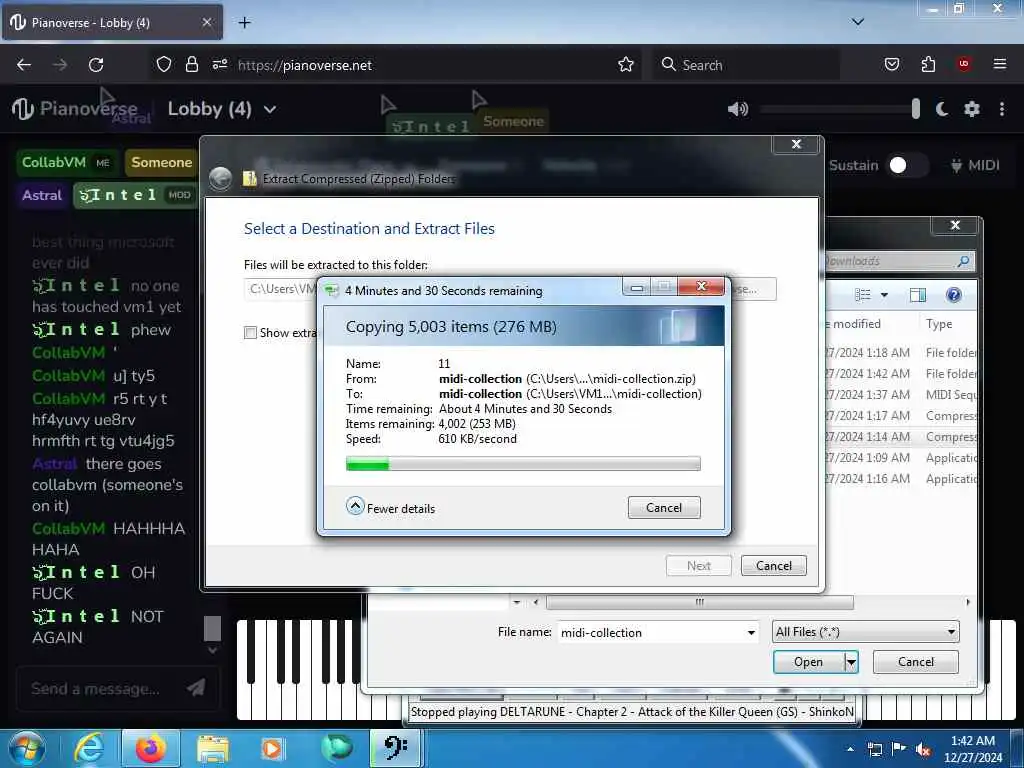This screenshot has height=768, width=1024.
Task: Select the Pianoverse - Lobby (4) tab
Action: click(112, 22)
